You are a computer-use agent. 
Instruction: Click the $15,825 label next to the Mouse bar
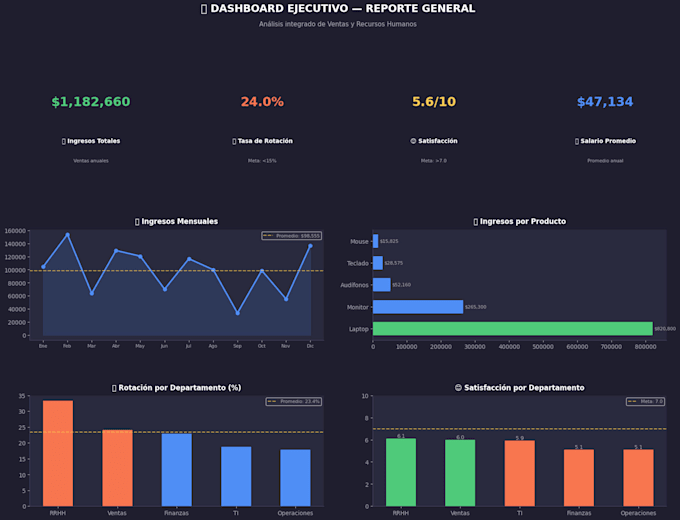click(x=389, y=241)
